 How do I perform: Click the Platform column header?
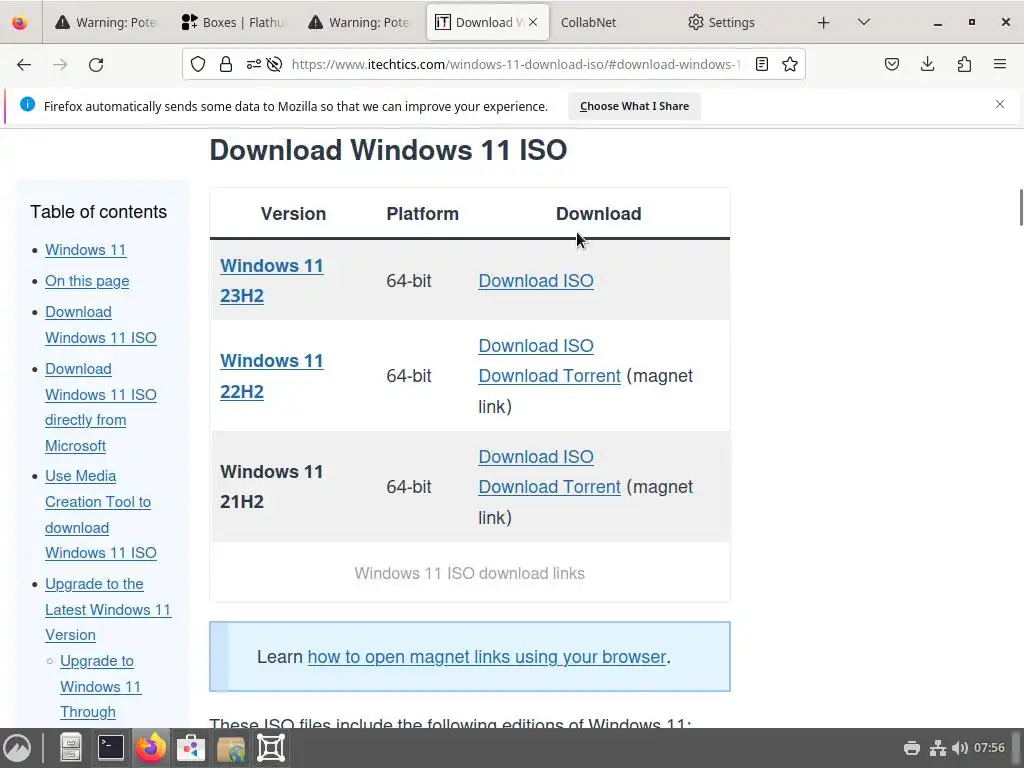(423, 214)
